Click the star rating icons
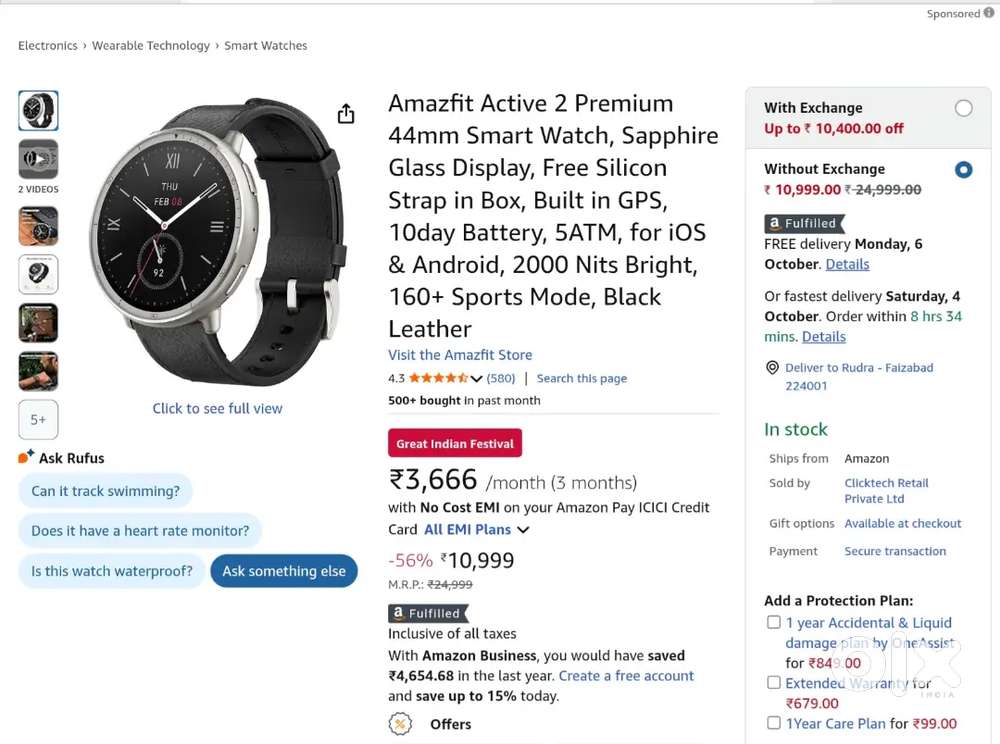1000x744 pixels. pyautogui.click(x=438, y=378)
